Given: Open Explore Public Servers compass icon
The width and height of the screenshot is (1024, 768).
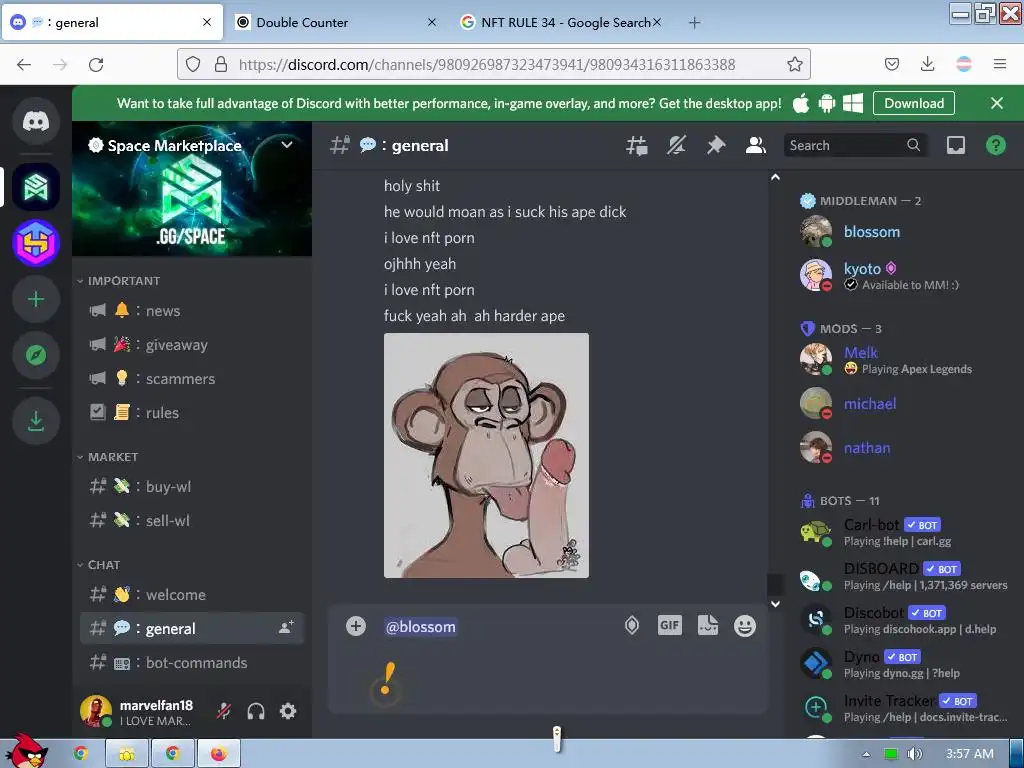Looking at the screenshot, I should point(36,355).
